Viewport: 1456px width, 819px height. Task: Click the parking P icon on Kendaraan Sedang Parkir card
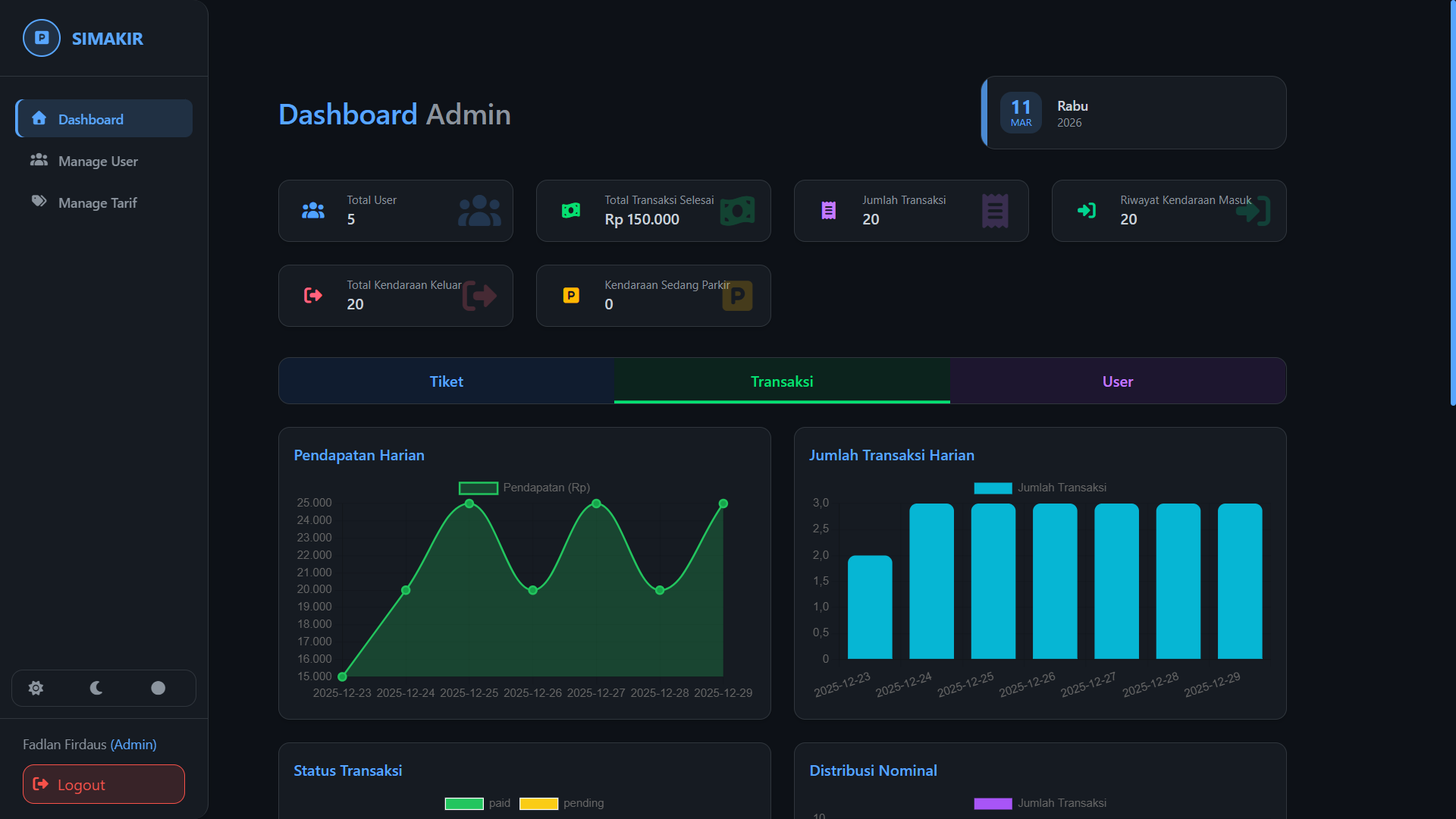(x=571, y=295)
